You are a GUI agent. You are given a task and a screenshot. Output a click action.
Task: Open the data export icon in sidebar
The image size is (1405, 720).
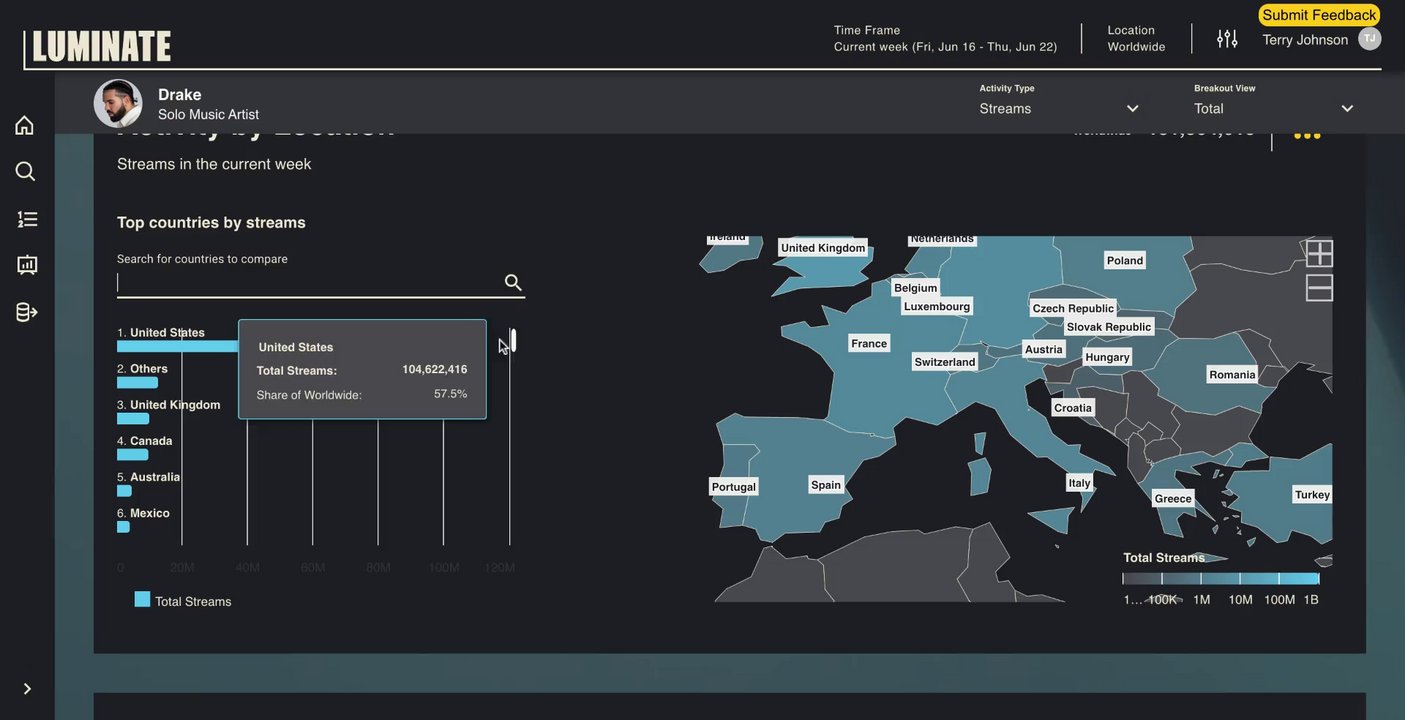tap(27, 312)
